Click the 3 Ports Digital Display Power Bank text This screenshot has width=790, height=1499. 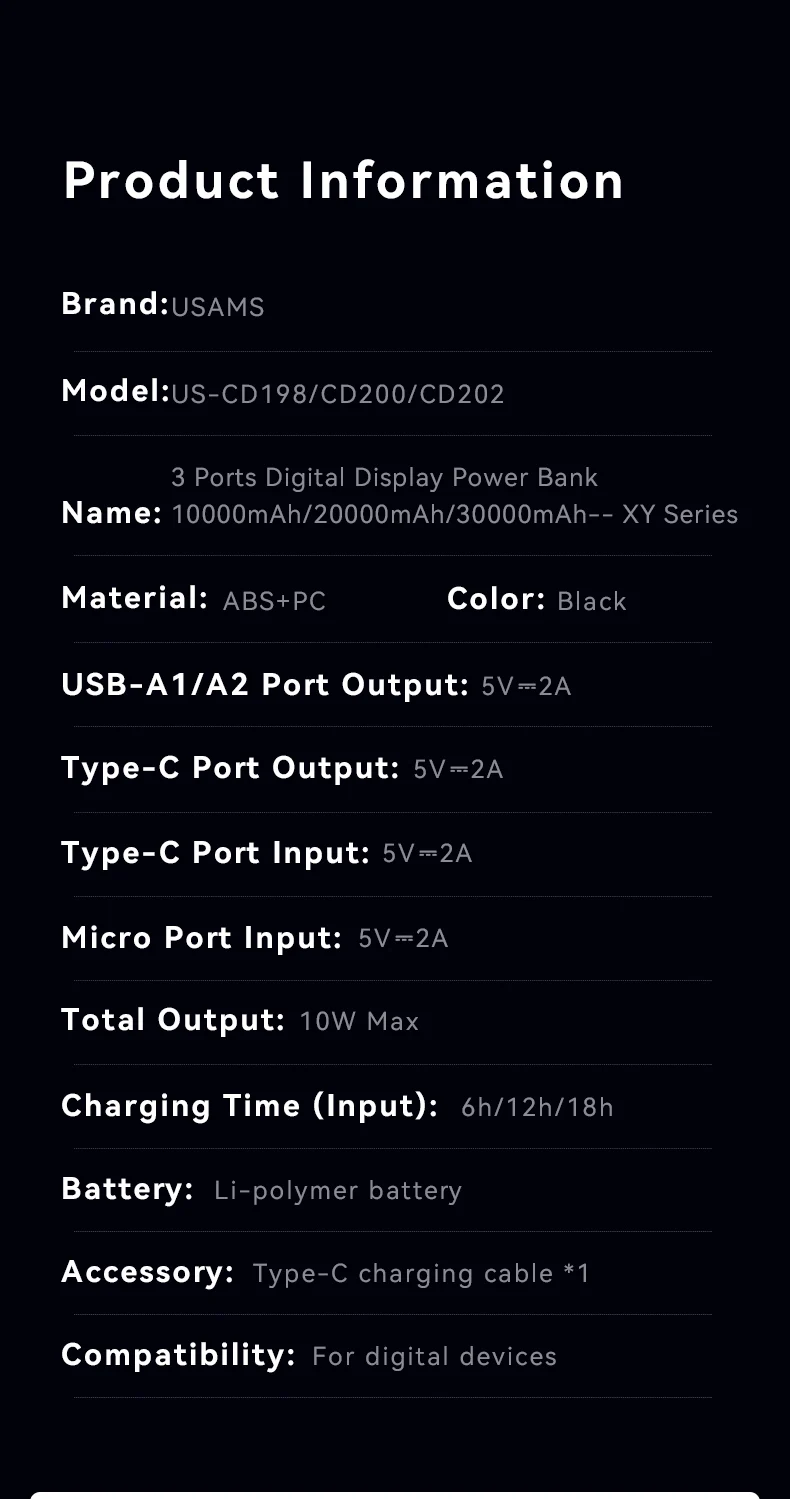(384, 477)
